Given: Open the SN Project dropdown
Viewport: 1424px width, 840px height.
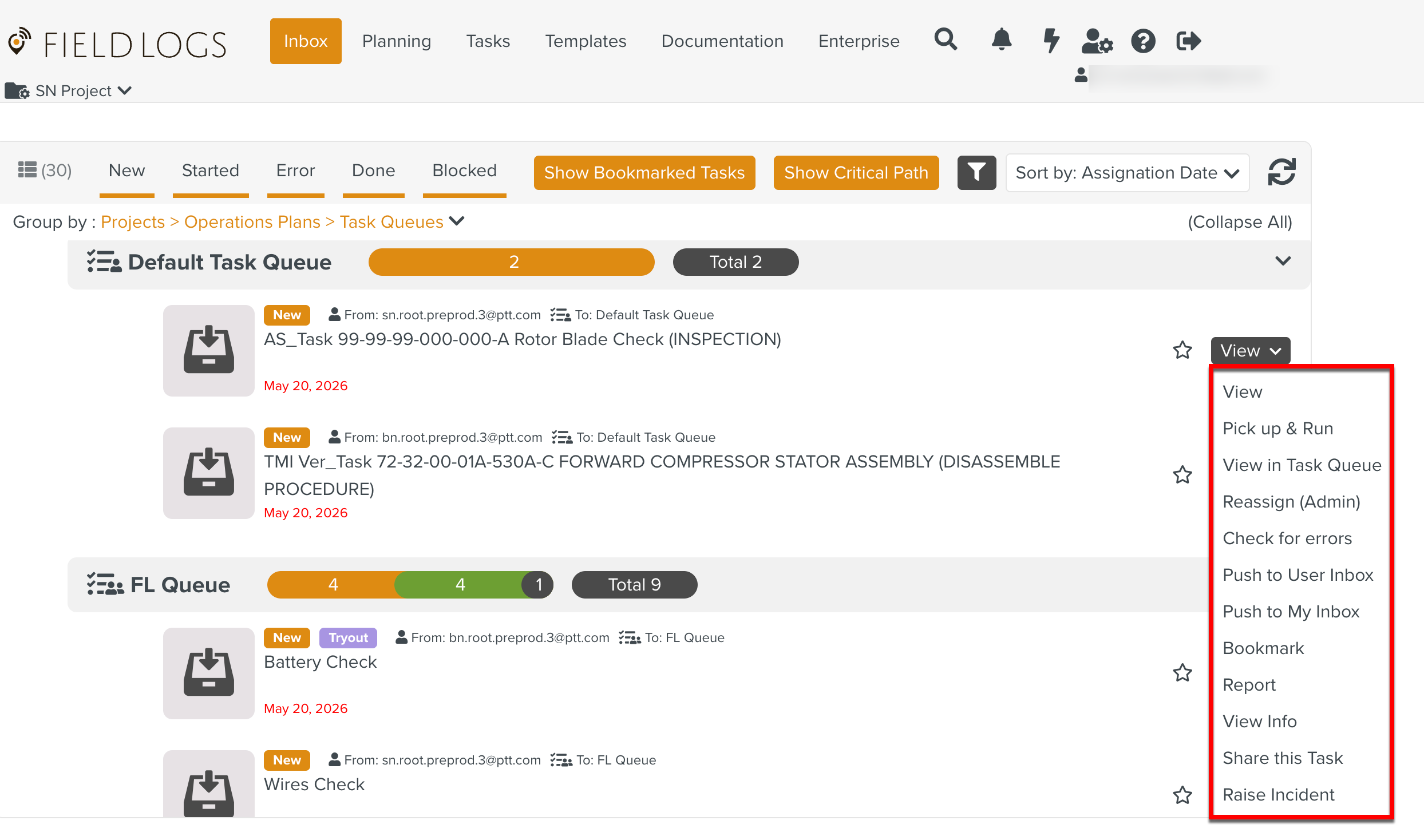Looking at the screenshot, I should (x=83, y=90).
